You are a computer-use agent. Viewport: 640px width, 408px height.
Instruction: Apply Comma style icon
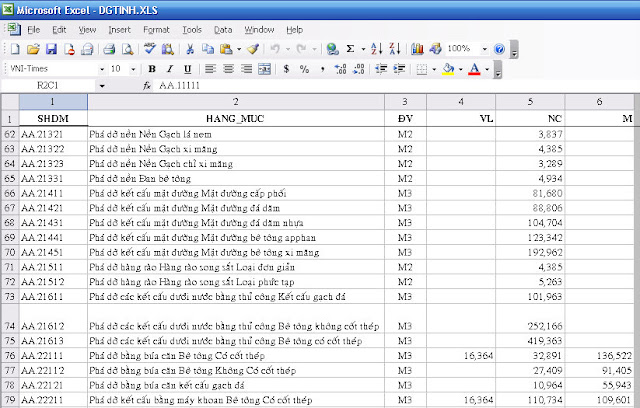(x=322, y=69)
